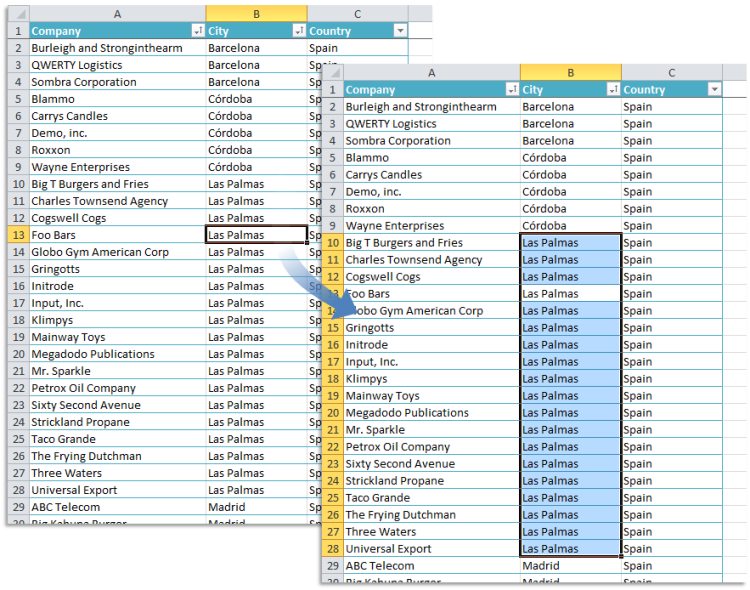Click 'Foo Bars' cell in back sheet
Viewport: 750px width, 590px height.
click(117, 235)
